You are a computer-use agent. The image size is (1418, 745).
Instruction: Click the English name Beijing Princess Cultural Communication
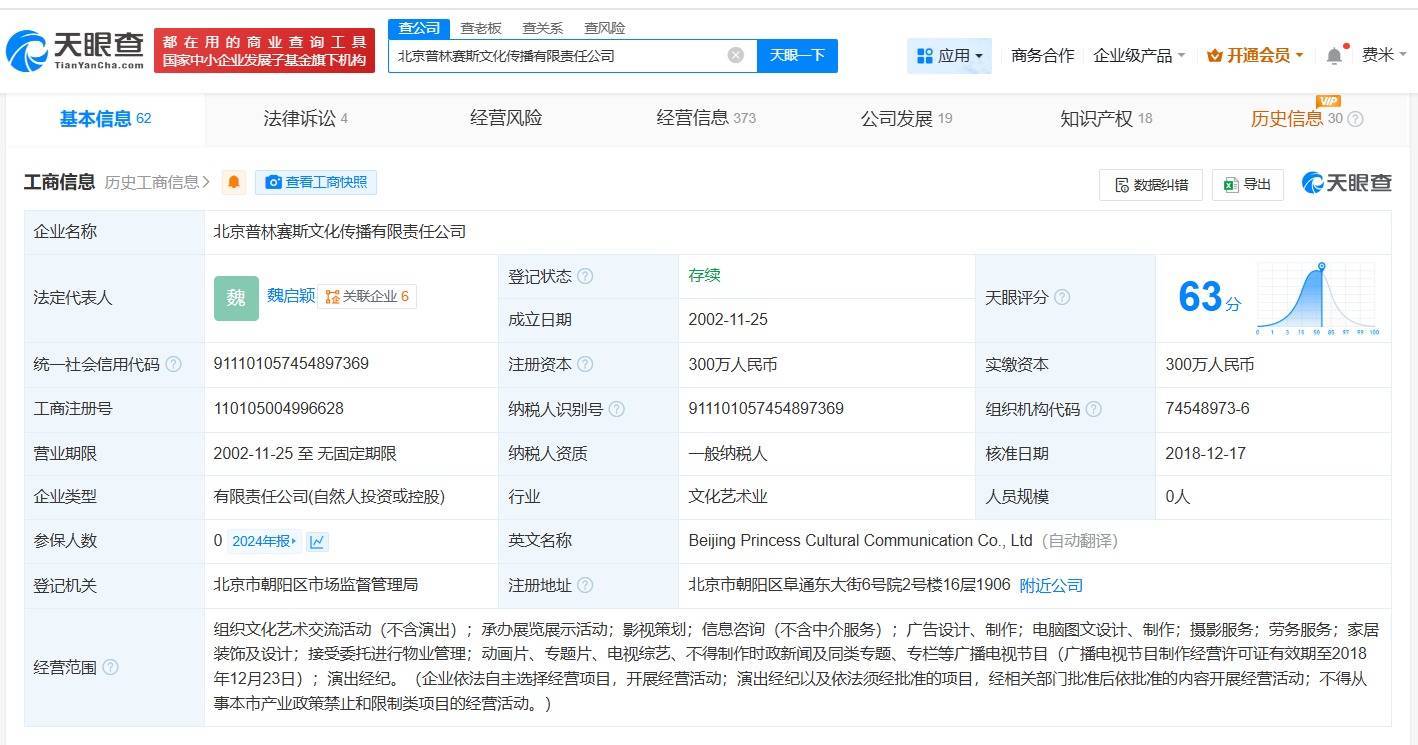tap(860, 541)
